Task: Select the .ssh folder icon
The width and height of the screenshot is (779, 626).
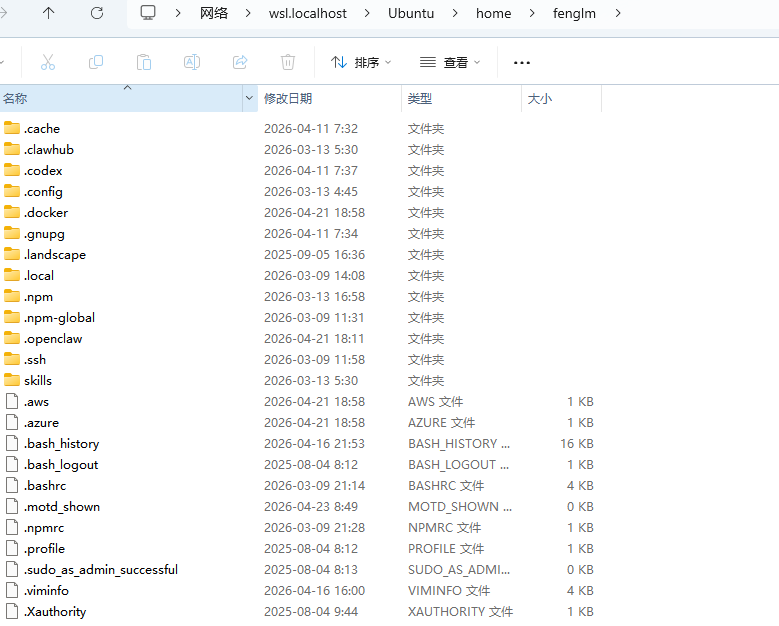Action: (12, 359)
